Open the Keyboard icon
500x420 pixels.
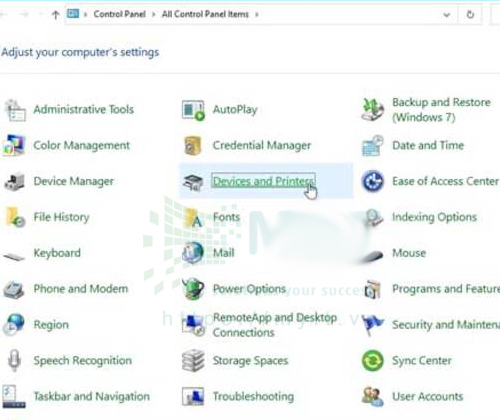click(x=14, y=256)
